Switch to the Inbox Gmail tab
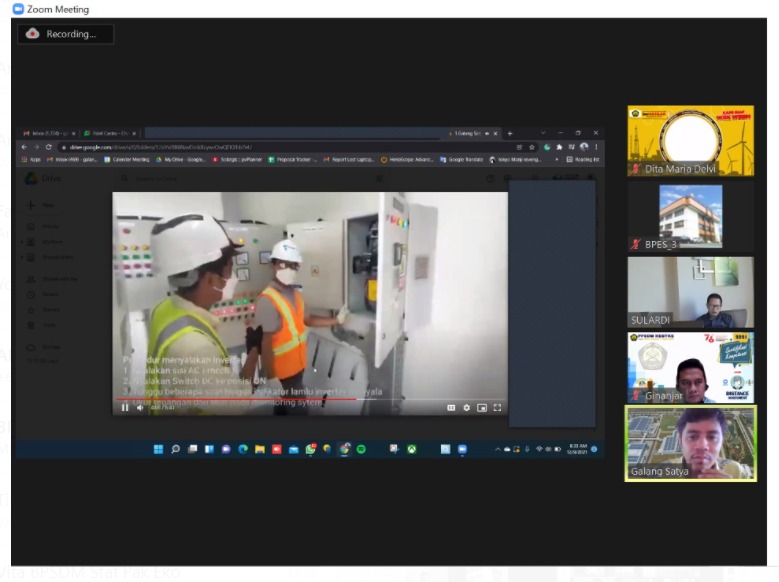The width and height of the screenshot is (779, 582). point(49,133)
